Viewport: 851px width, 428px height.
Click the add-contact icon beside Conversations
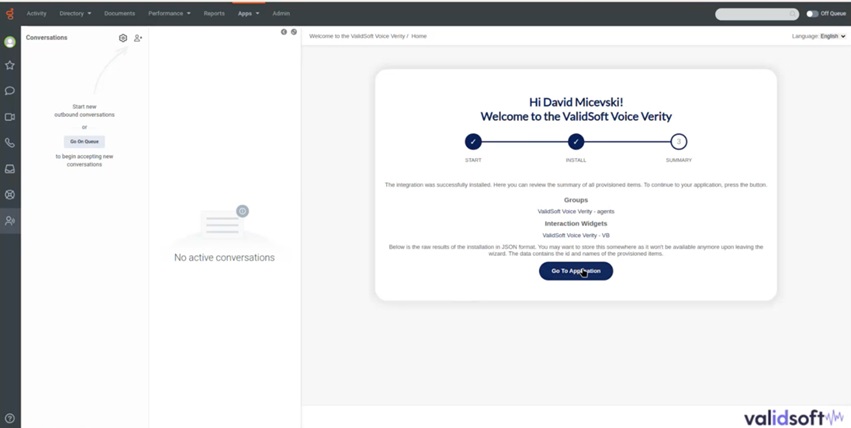click(x=138, y=38)
